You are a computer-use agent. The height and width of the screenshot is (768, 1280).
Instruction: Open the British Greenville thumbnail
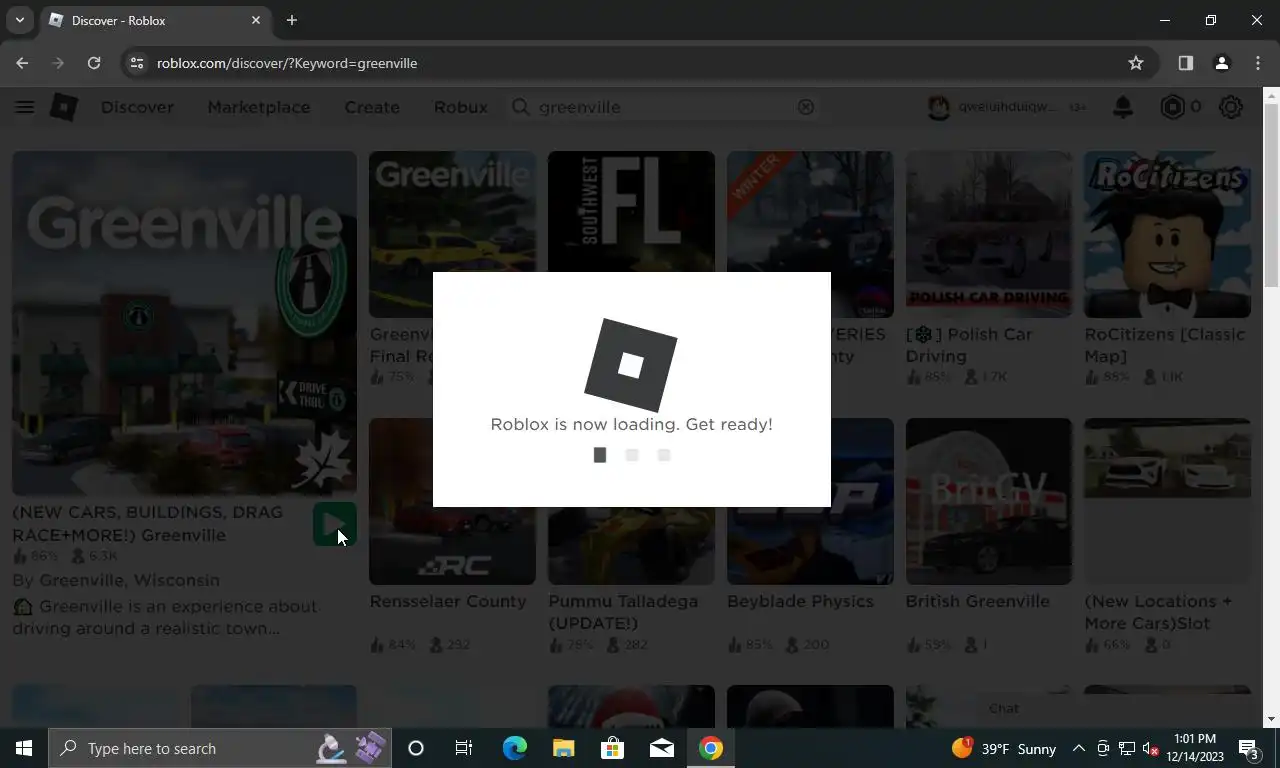coord(989,501)
